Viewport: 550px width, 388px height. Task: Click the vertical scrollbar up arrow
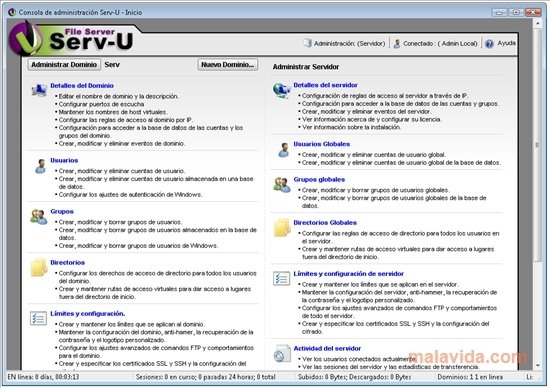(538, 24)
